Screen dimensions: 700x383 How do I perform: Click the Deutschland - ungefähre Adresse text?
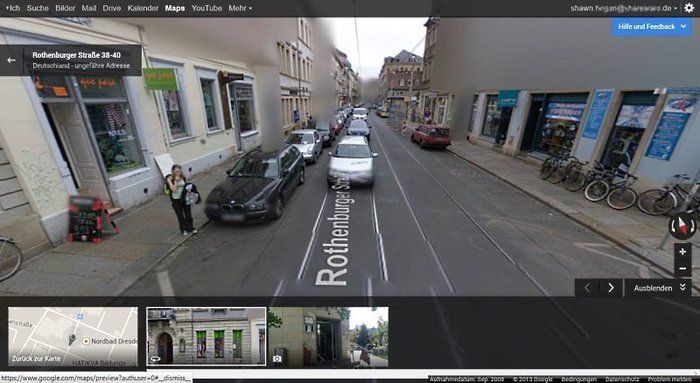pos(81,66)
